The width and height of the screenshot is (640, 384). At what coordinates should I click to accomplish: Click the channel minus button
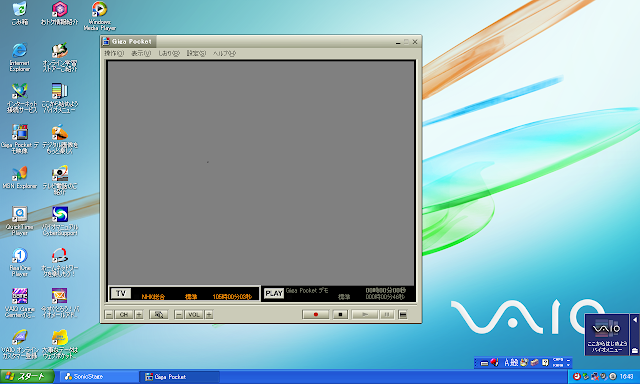[109, 315]
